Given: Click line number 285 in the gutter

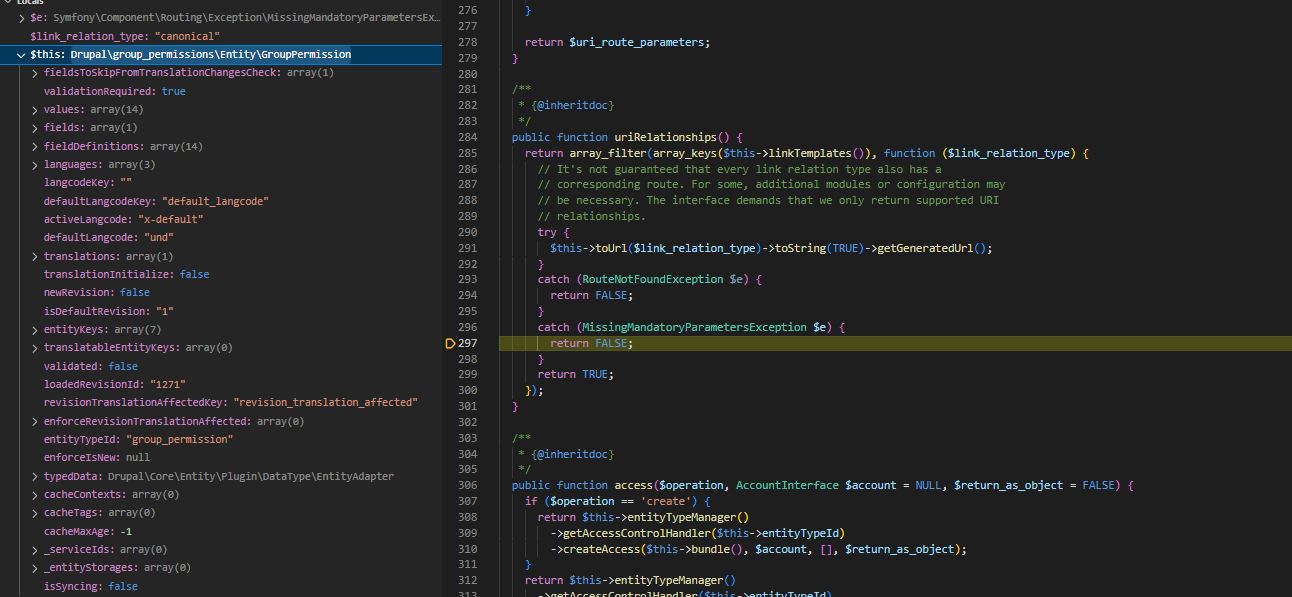Looking at the screenshot, I should (467, 153).
